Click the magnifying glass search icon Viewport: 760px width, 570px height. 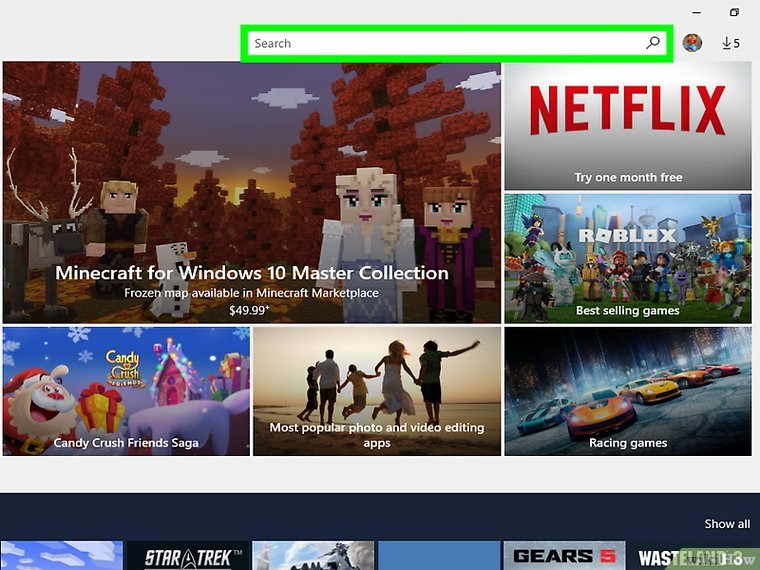click(x=653, y=43)
